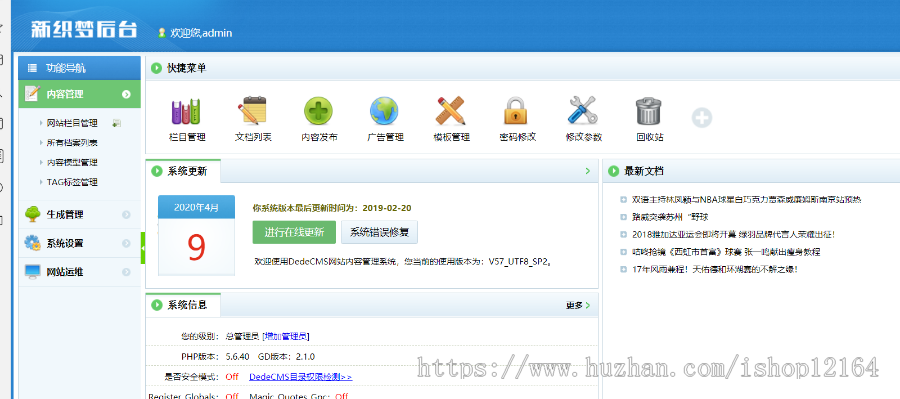Open the DedeCMS目录权限检测 link

pos(301,377)
